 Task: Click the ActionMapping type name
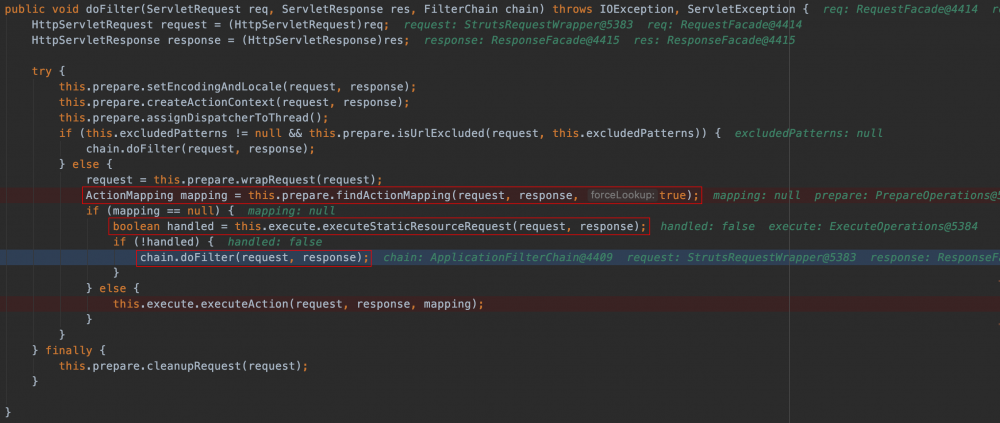pyautogui.click(x=129, y=195)
